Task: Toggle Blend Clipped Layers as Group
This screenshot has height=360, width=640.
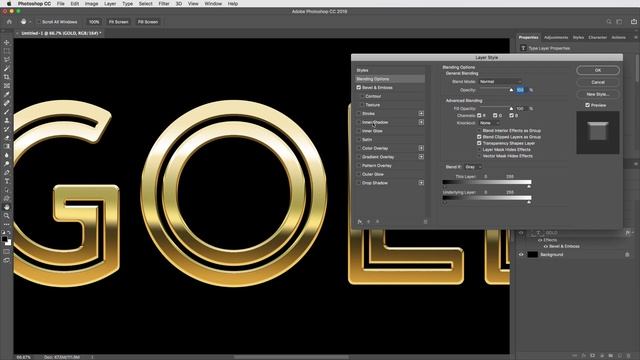Action: point(479,137)
